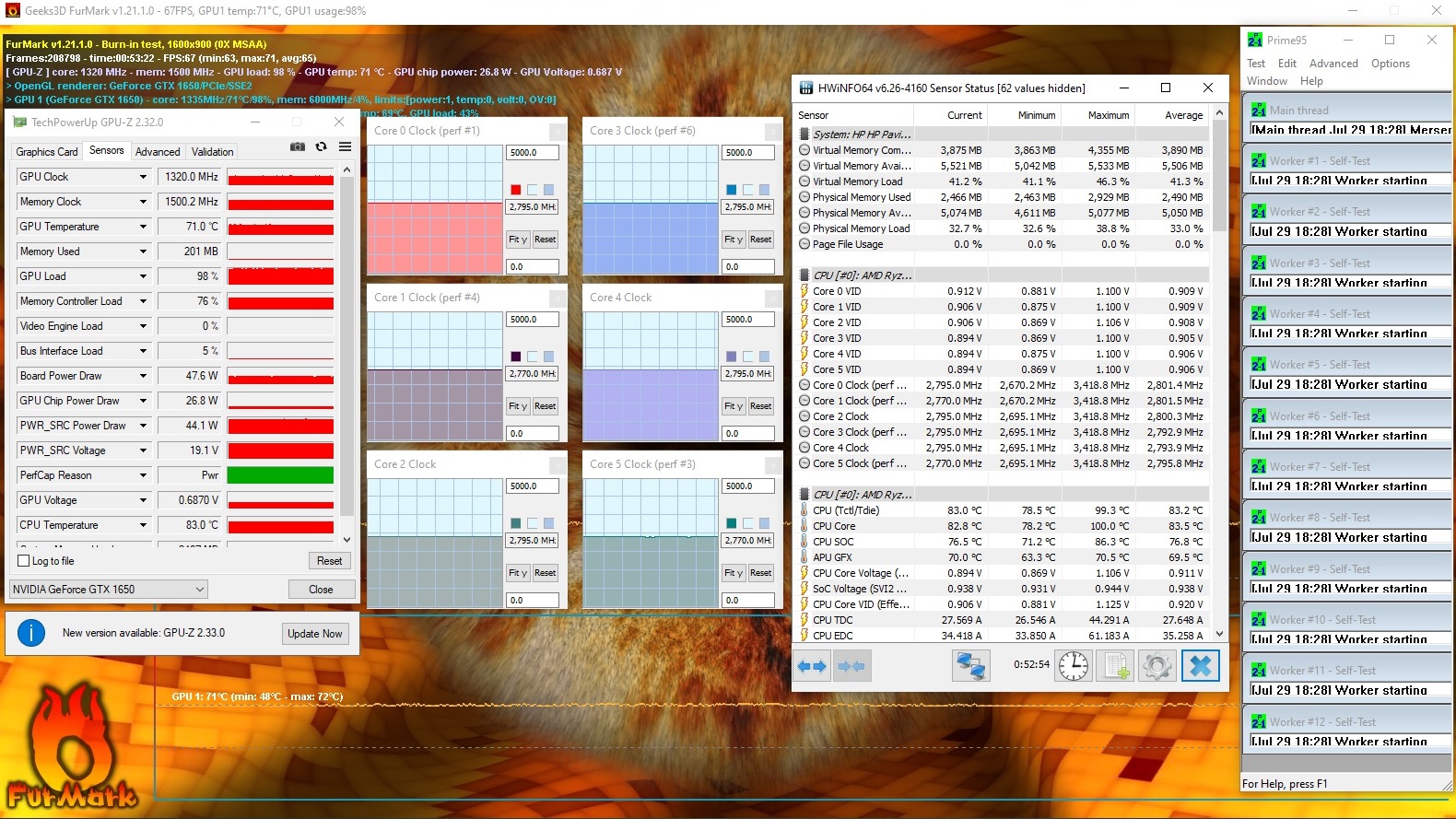Open the GPU-Z hamburger menu
The image size is (1456, 819).
coord(345,146)
